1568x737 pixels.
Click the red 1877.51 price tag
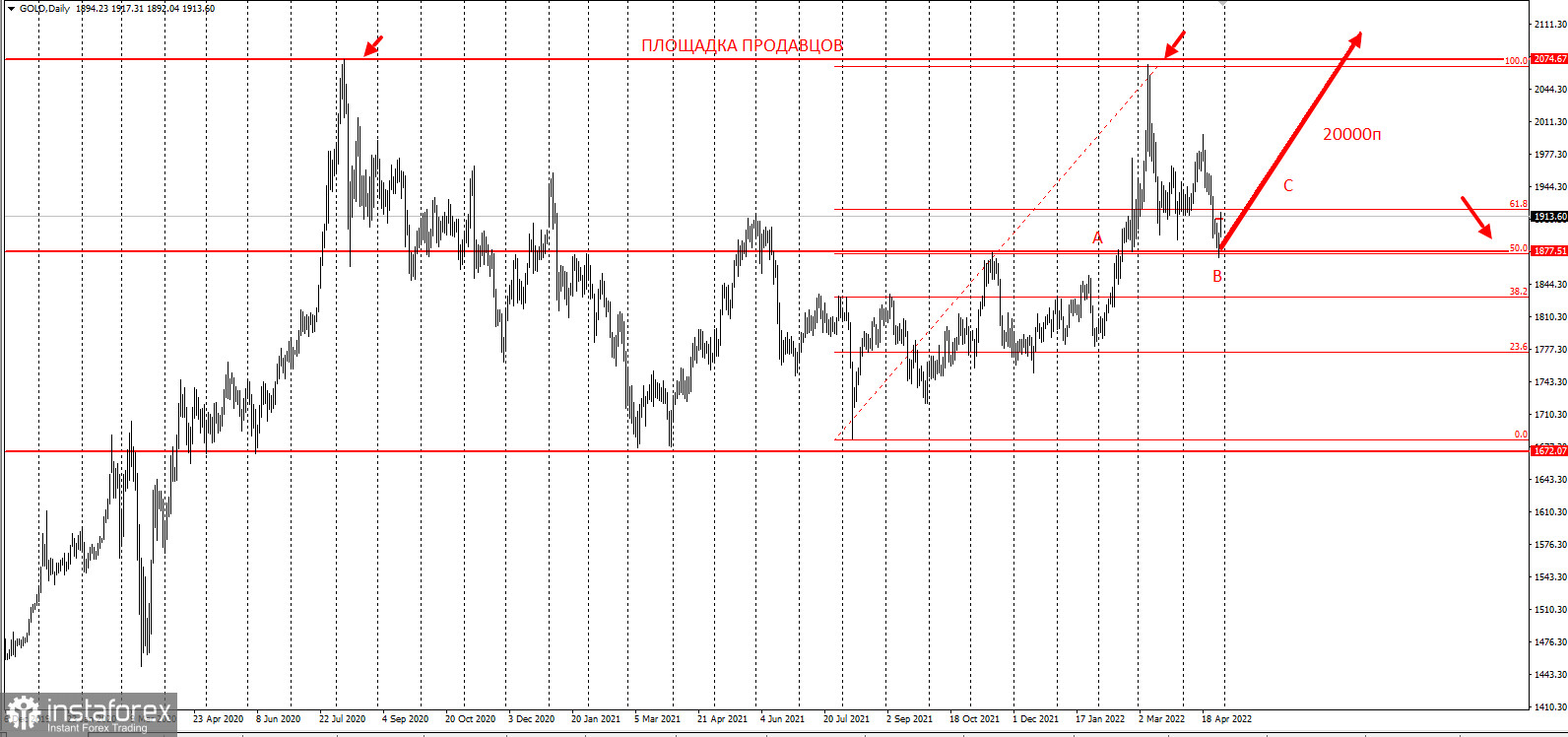[x=1549, y=251]
